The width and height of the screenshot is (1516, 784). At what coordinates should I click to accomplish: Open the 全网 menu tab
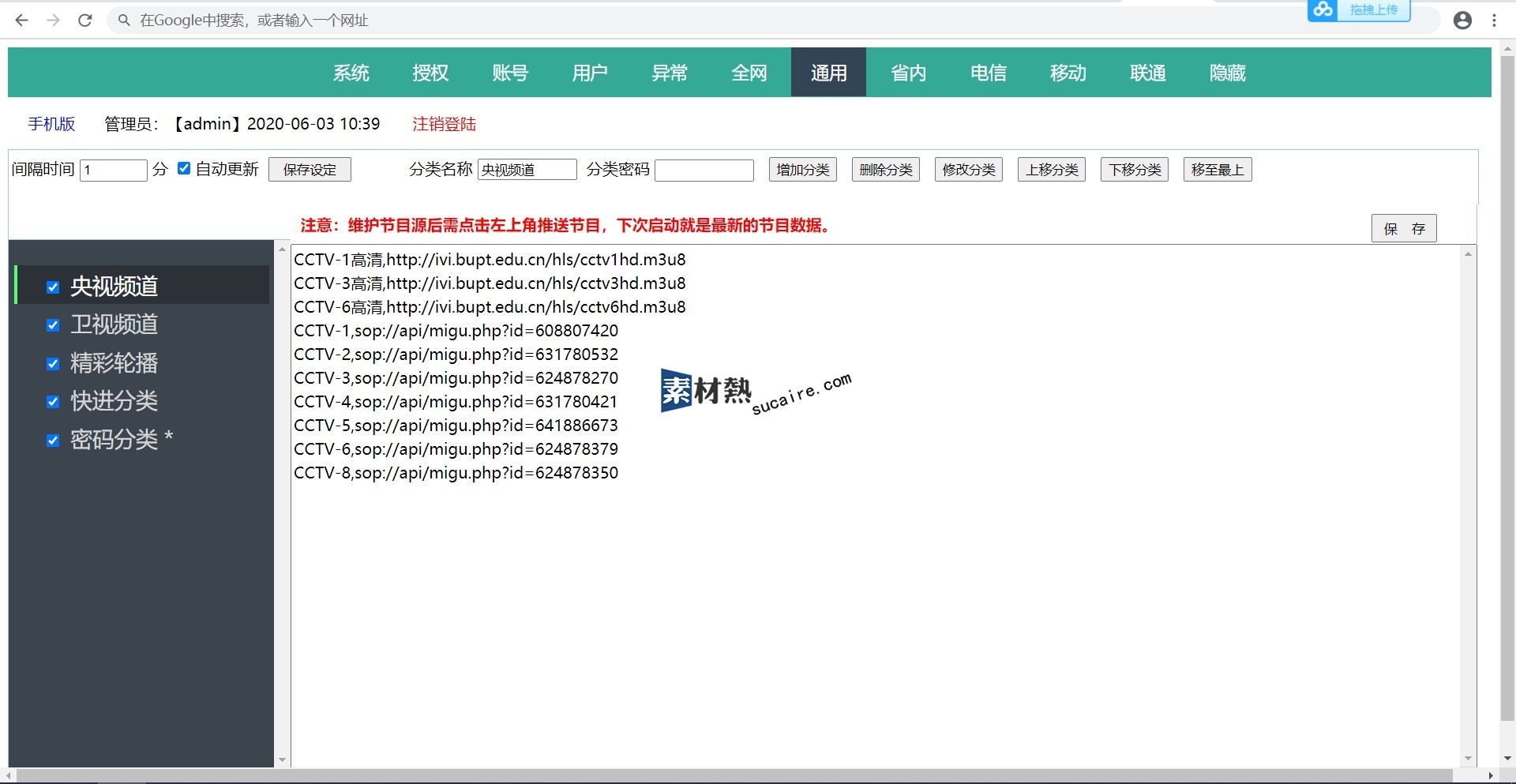click(749, 73)
